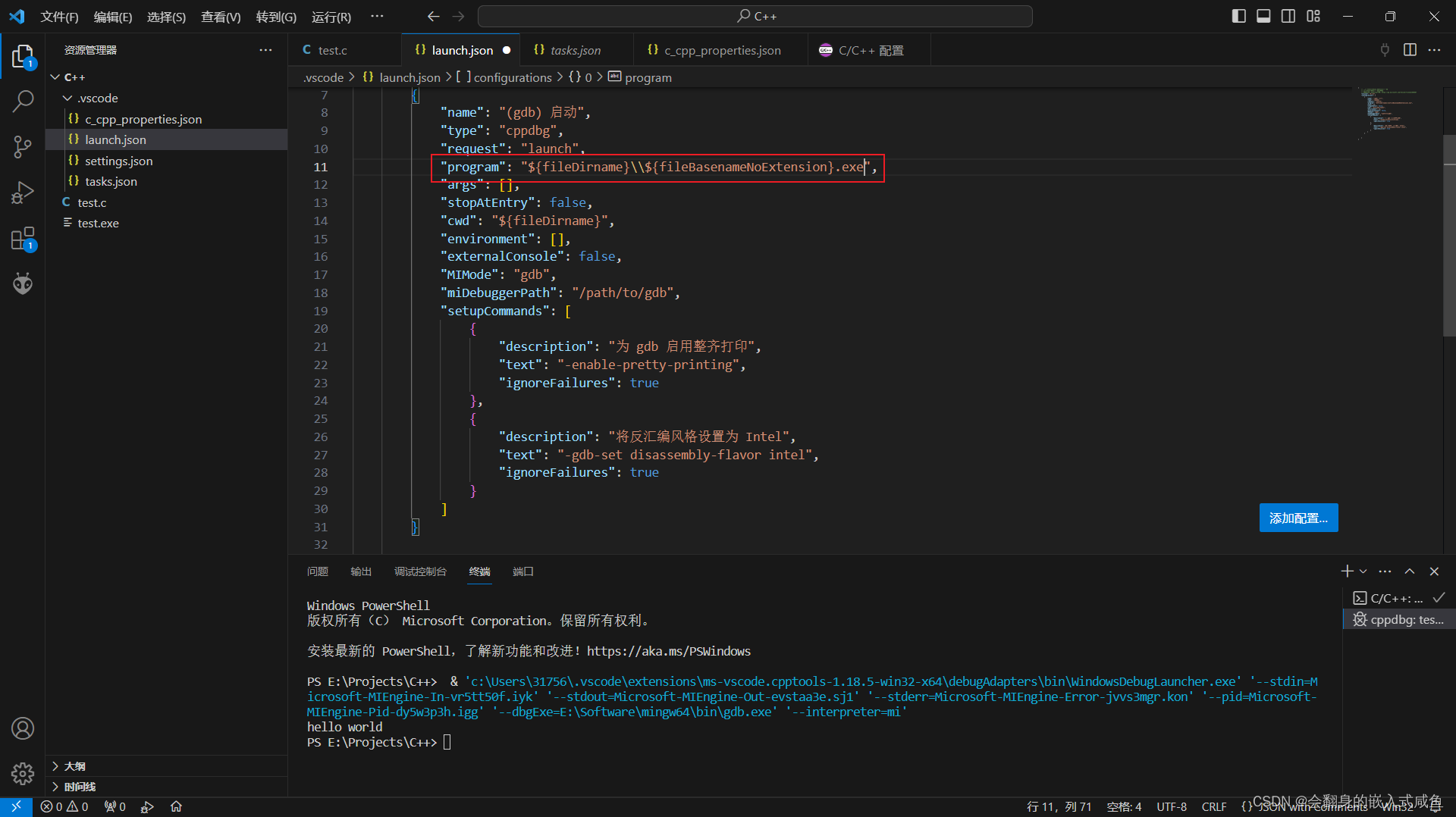Maximize the panel with the up chevron

pos(1410,571)
